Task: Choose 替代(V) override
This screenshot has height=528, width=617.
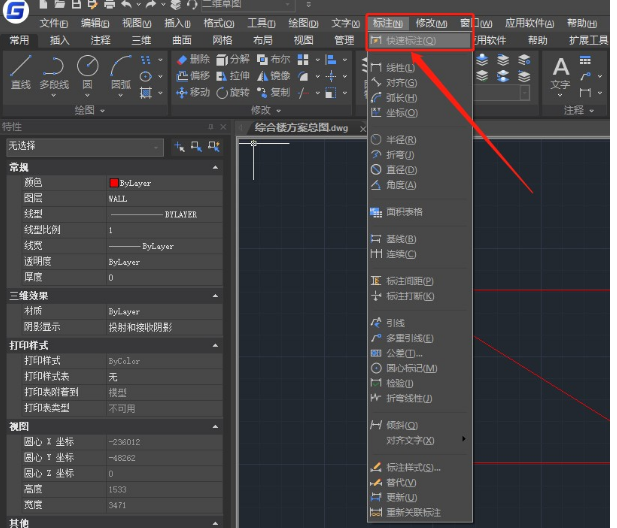Action: click(x=419, y=482)
